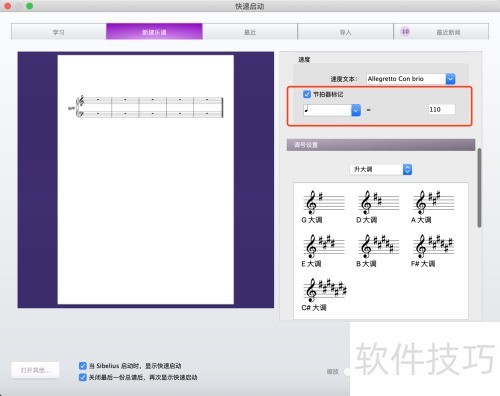Click the metronome tempo value field 110
Screen dimensions: 500x396
click(442, 110)
